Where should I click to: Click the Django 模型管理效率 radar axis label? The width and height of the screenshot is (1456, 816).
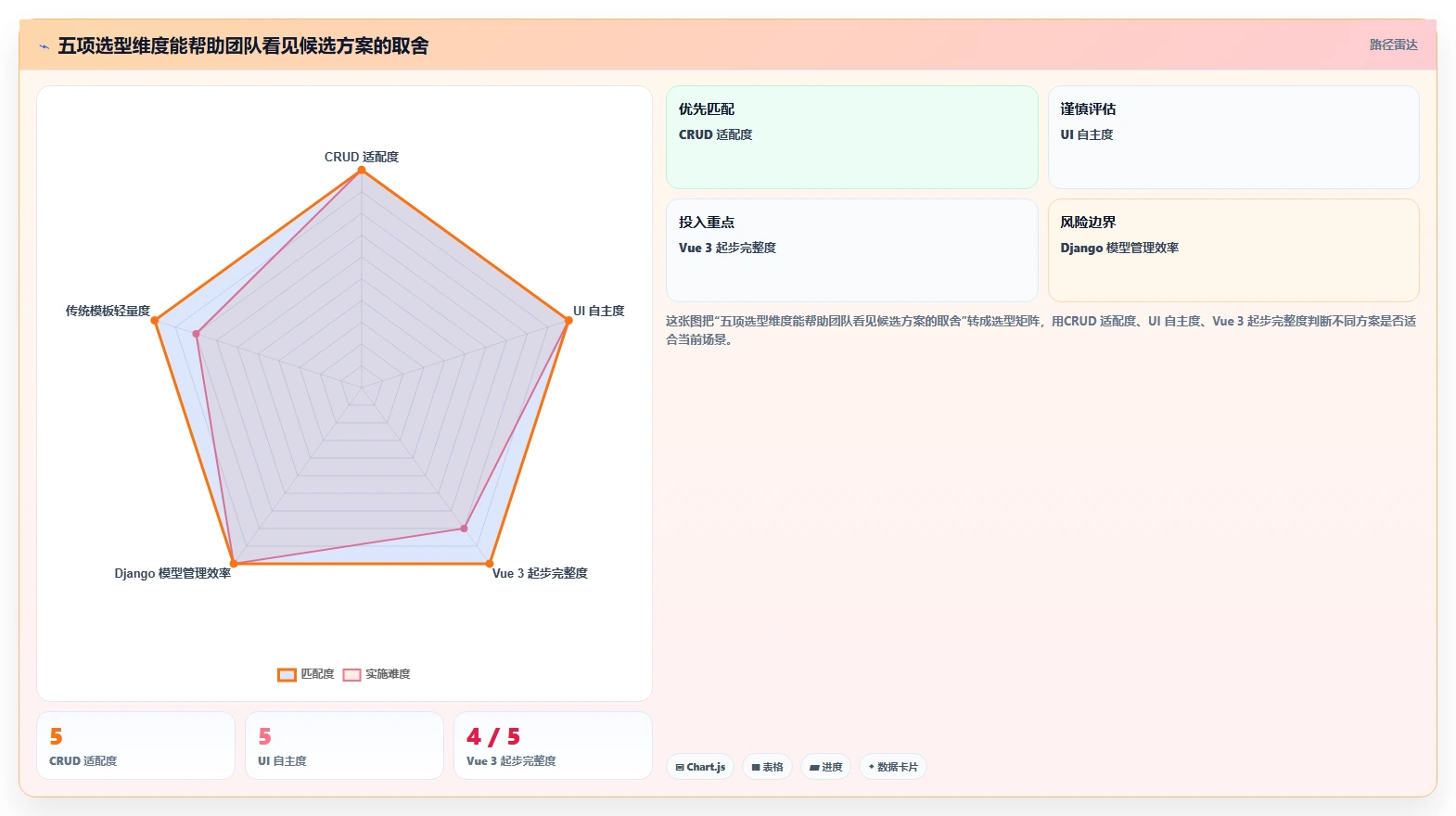[172, 573]
